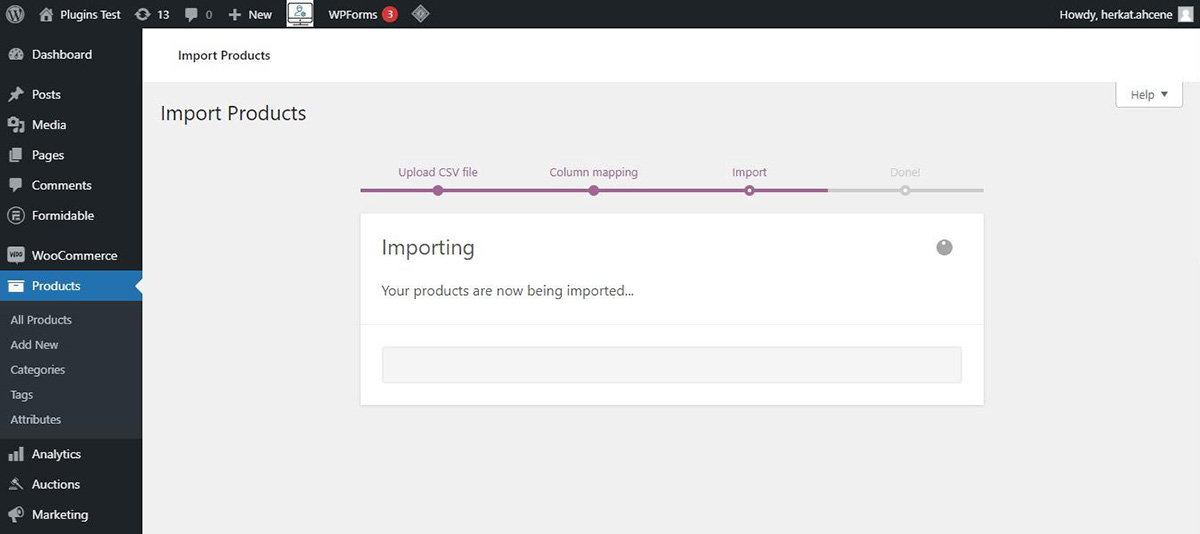Click the import progress bar

pos(671,365)
